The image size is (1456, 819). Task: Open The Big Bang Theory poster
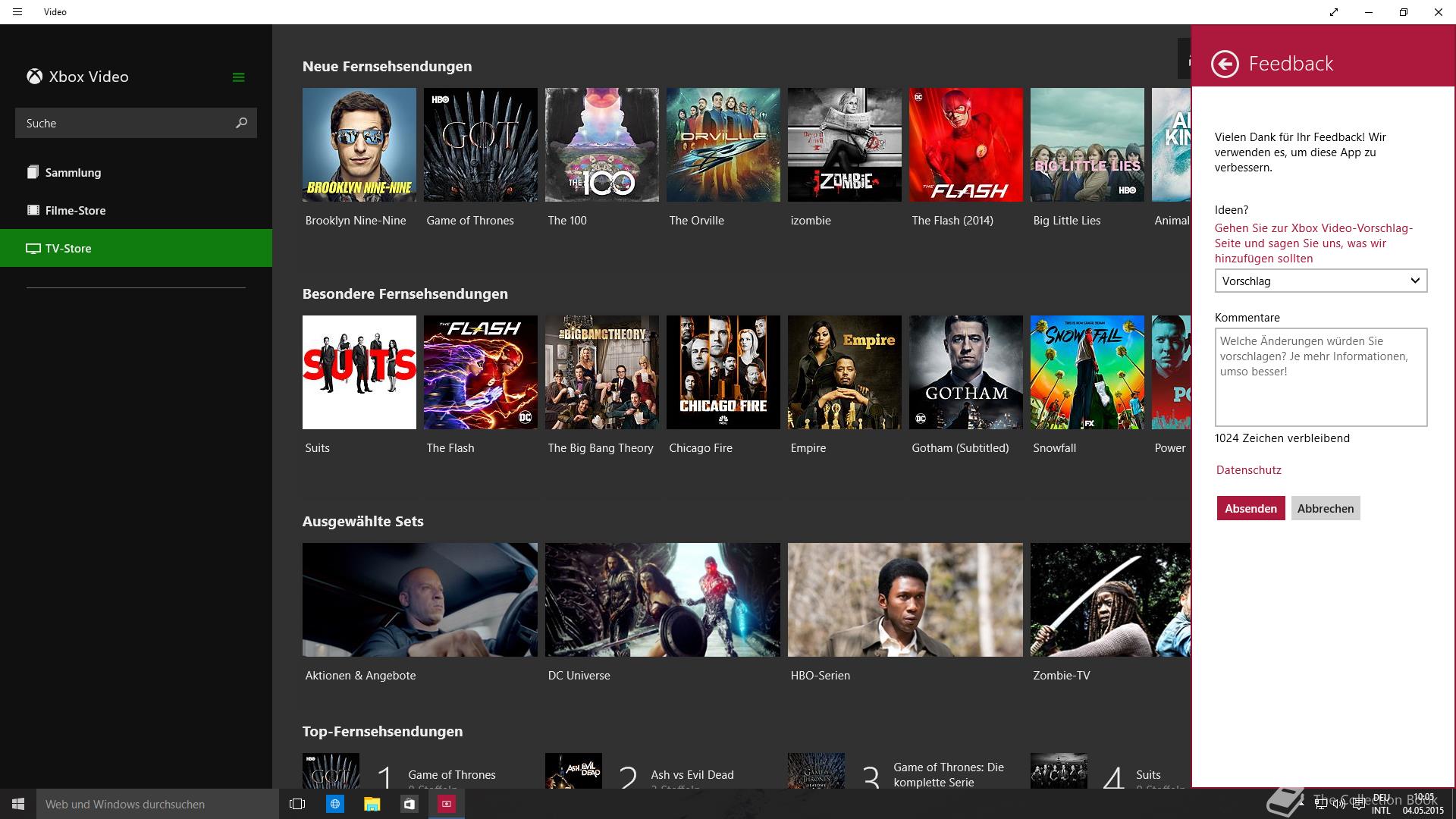(601, 372)
